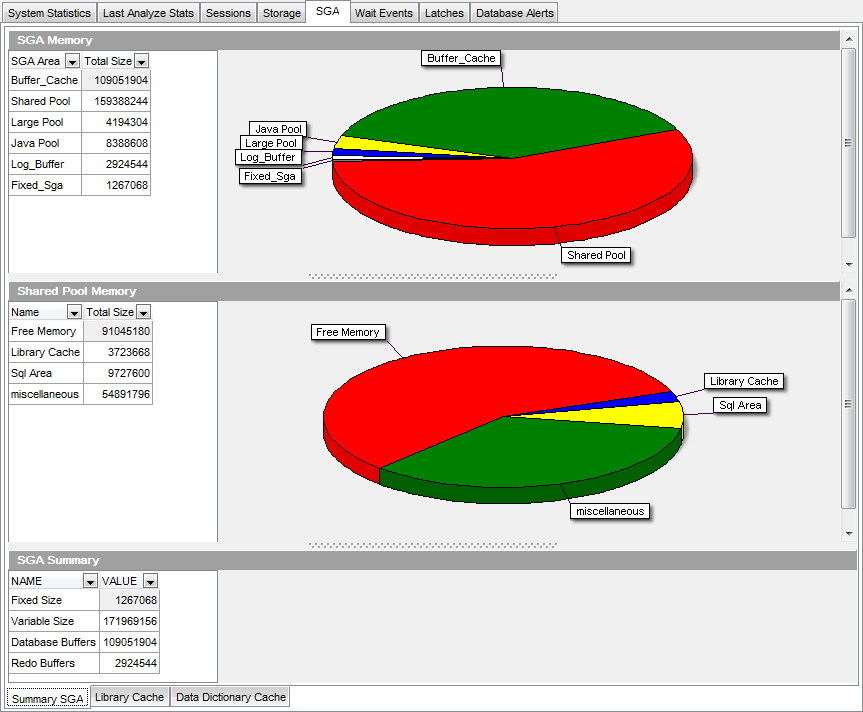This screenshot has width=863, height=712.
Task: Open the SGA Summary VALUE column dropdown
Action: click(x=150, y=581)
